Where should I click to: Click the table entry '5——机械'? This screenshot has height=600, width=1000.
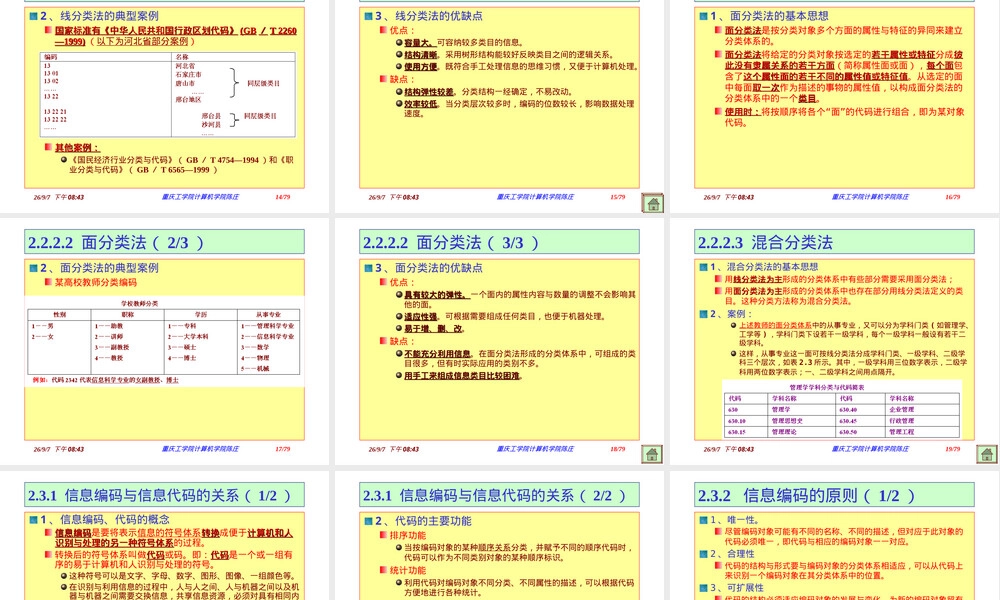[255, 369]
